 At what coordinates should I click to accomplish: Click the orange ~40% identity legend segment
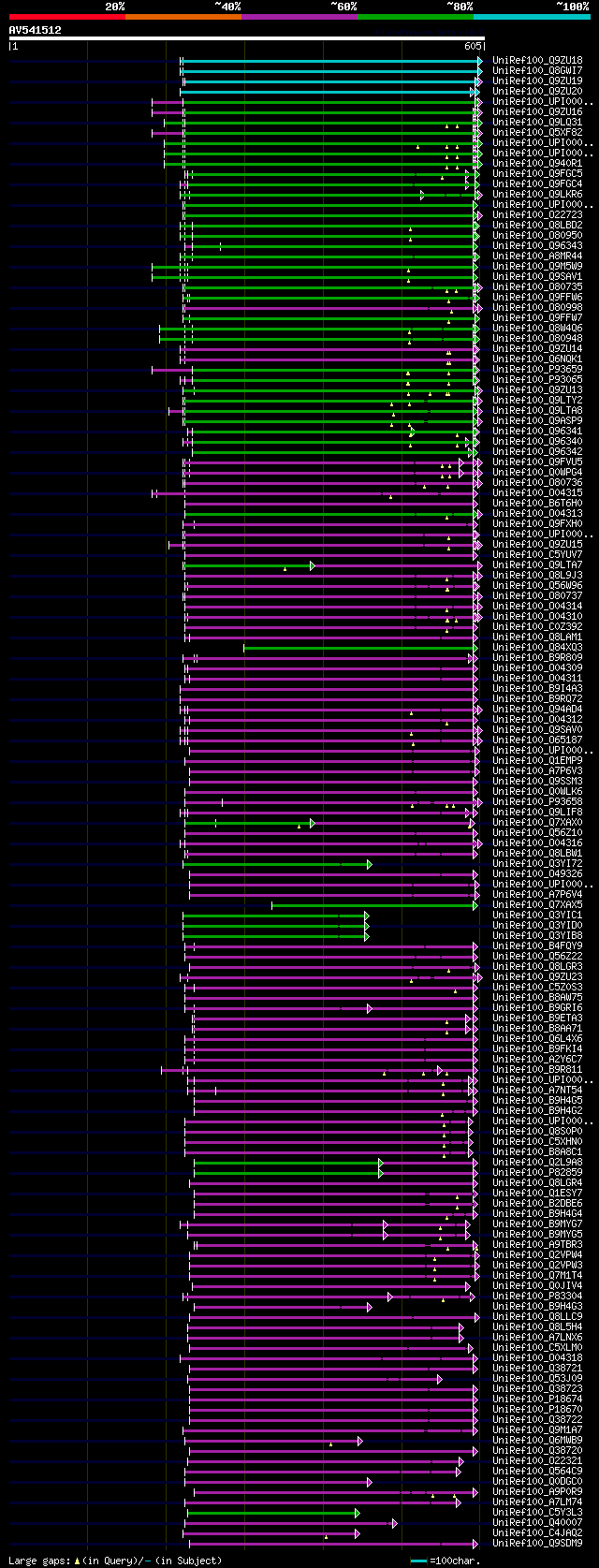(183, 16)
